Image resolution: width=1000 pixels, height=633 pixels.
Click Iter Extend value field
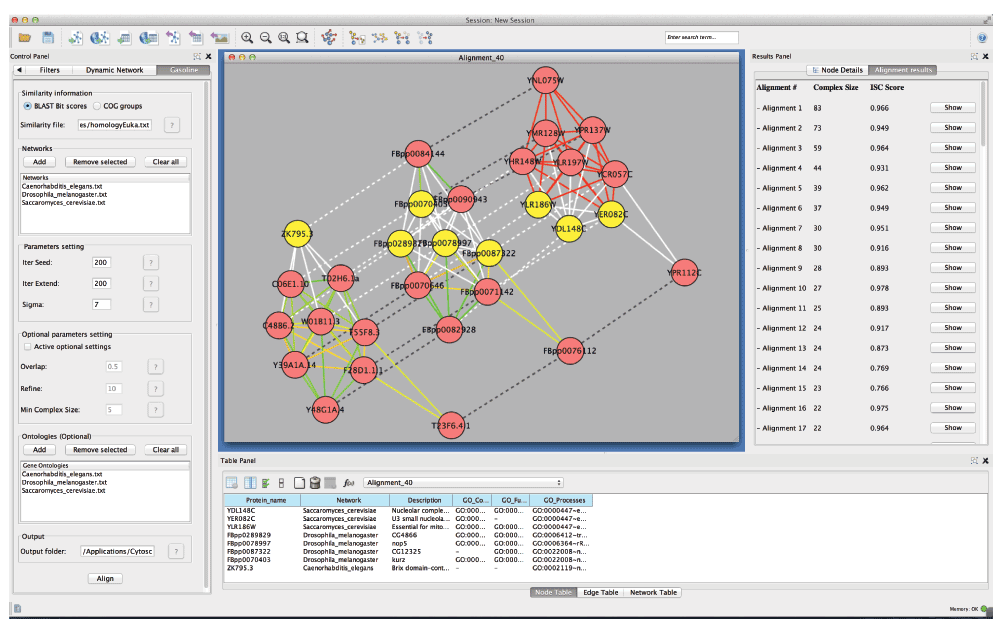(x=101, y=284)
